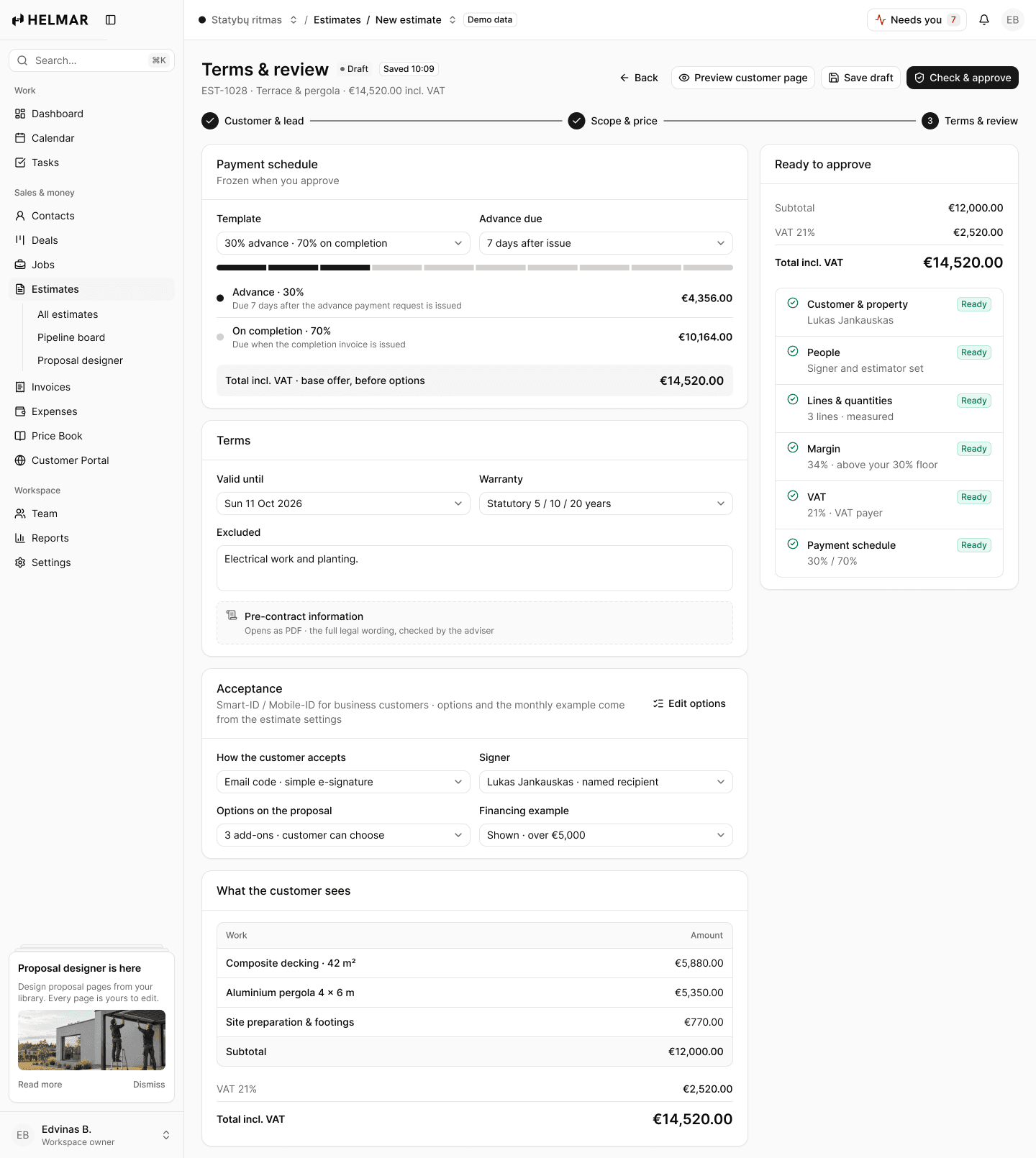Open the Advance due dropdown
This screenshot has height=1158, width=1036.
point(606,243)
